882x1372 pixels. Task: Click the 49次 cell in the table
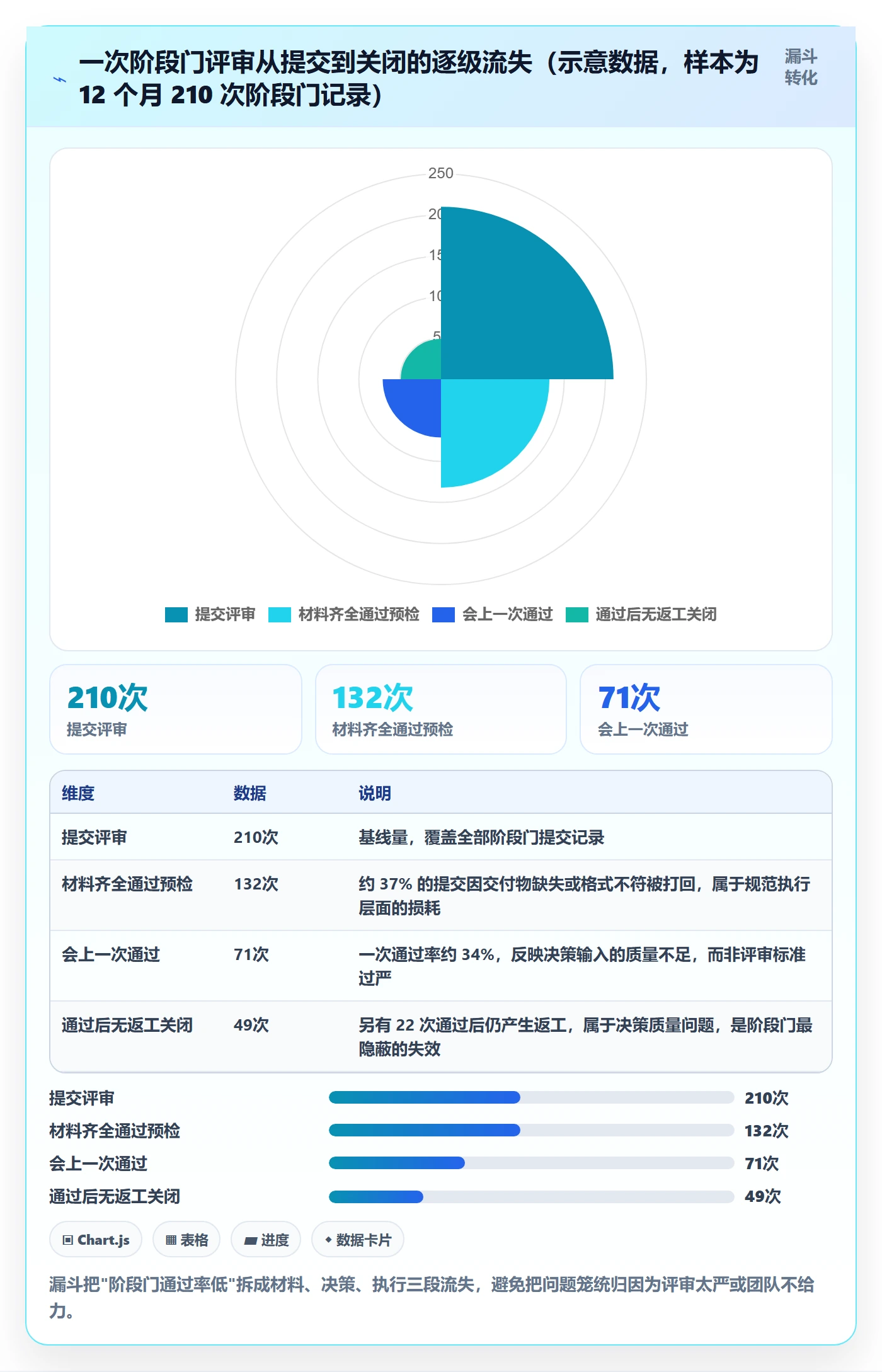[251, 1025]
